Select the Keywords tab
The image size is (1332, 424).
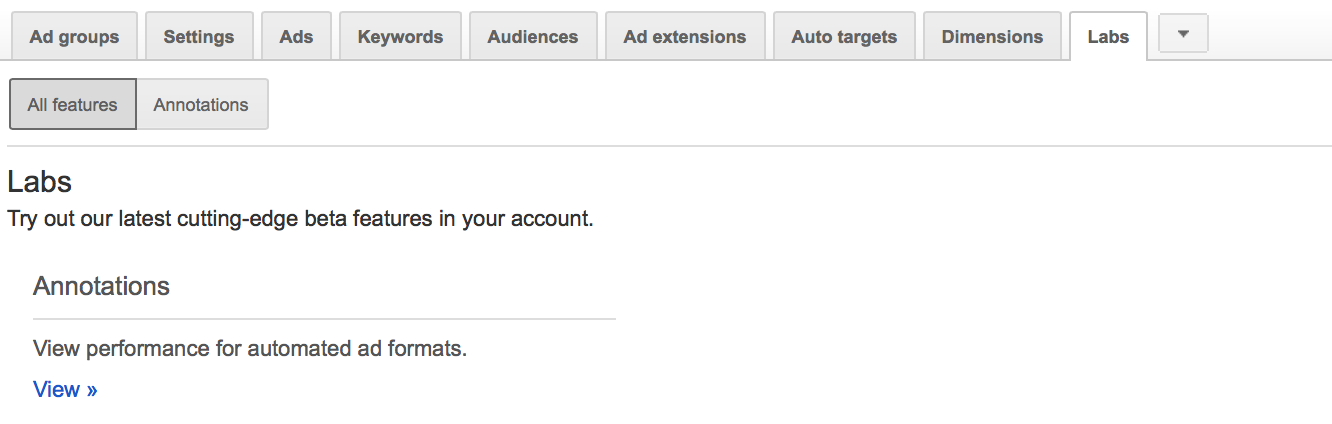click(400, 37)
